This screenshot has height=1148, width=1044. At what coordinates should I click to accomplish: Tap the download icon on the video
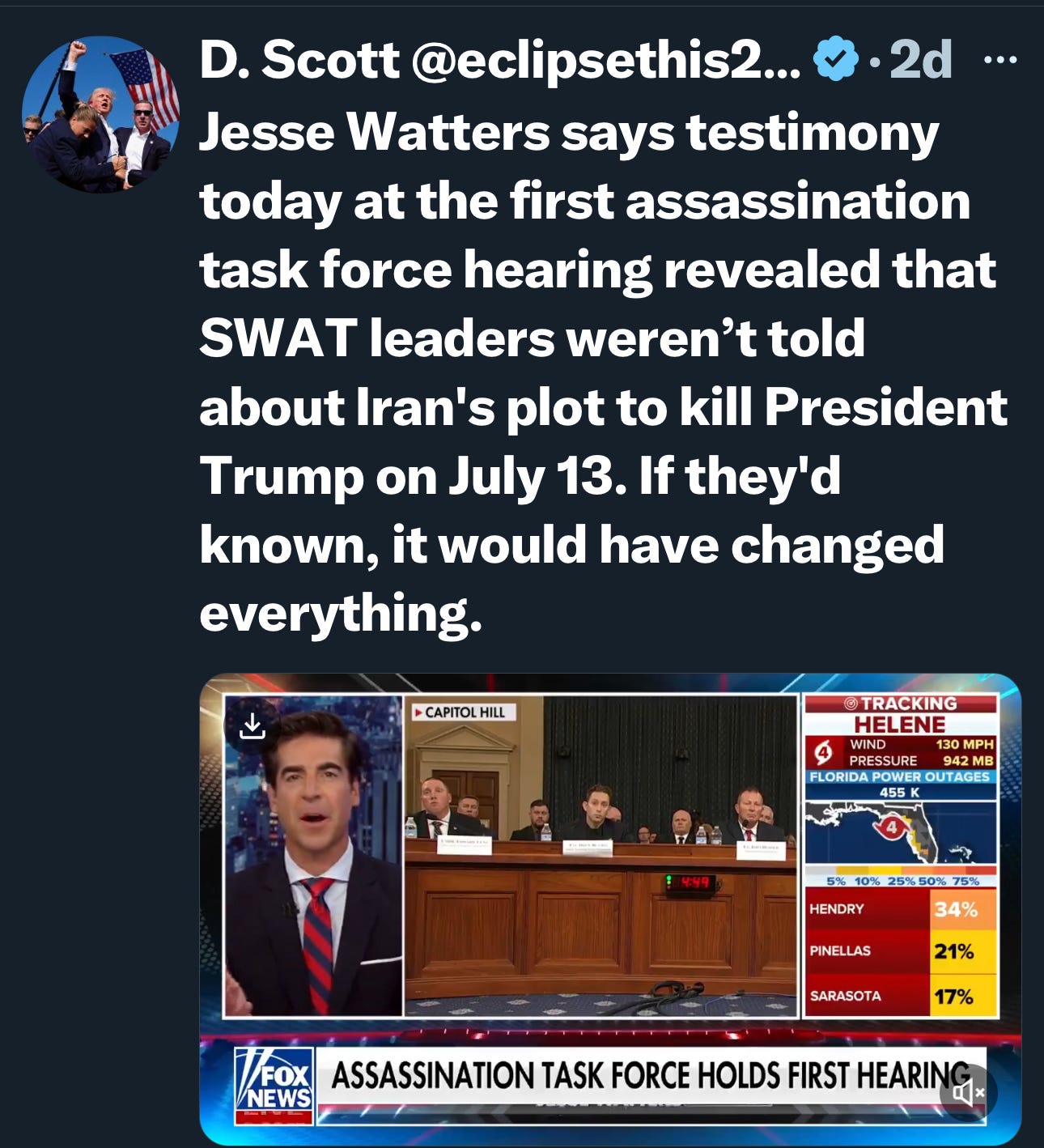(x=253, y=725)
